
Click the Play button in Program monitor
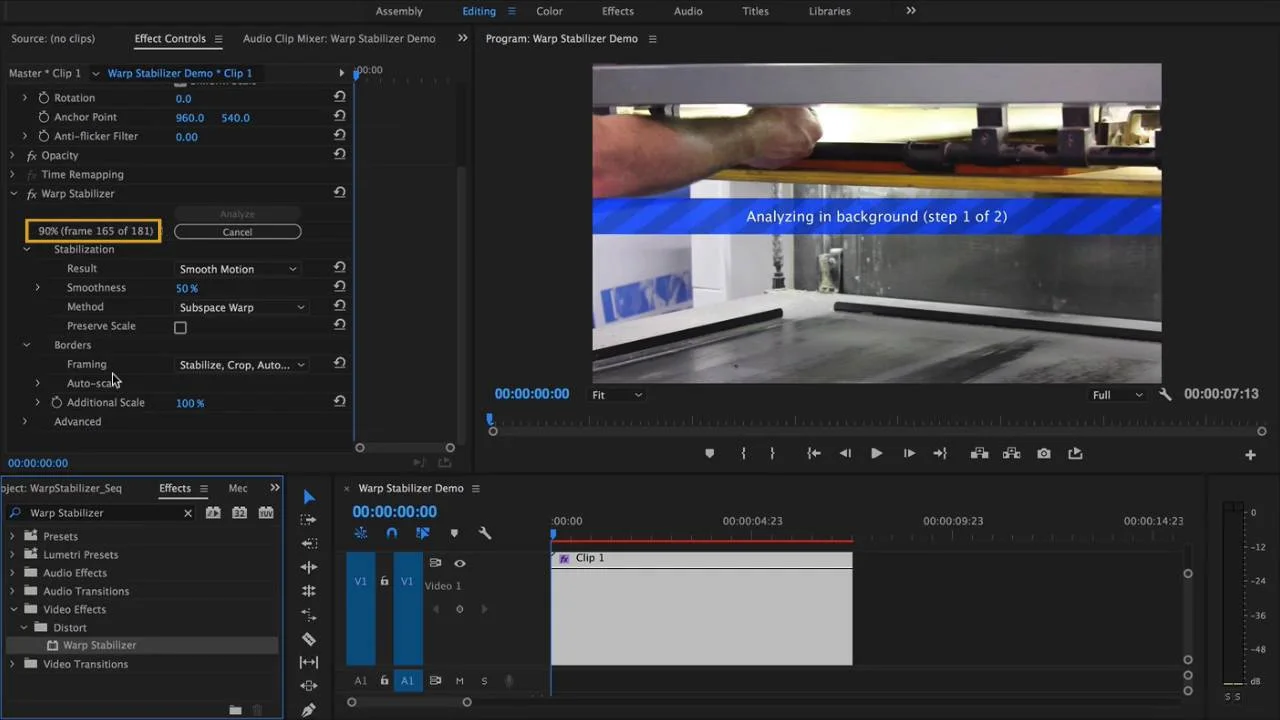pyautogui.click(x=876, y=453)
